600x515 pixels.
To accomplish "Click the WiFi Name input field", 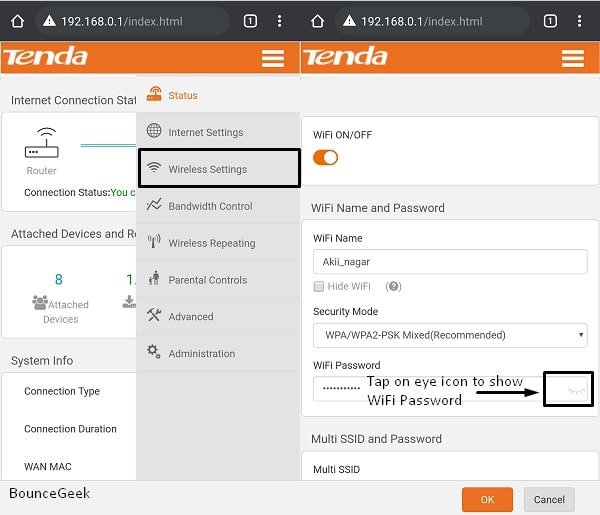I will [x=450, y=262].
